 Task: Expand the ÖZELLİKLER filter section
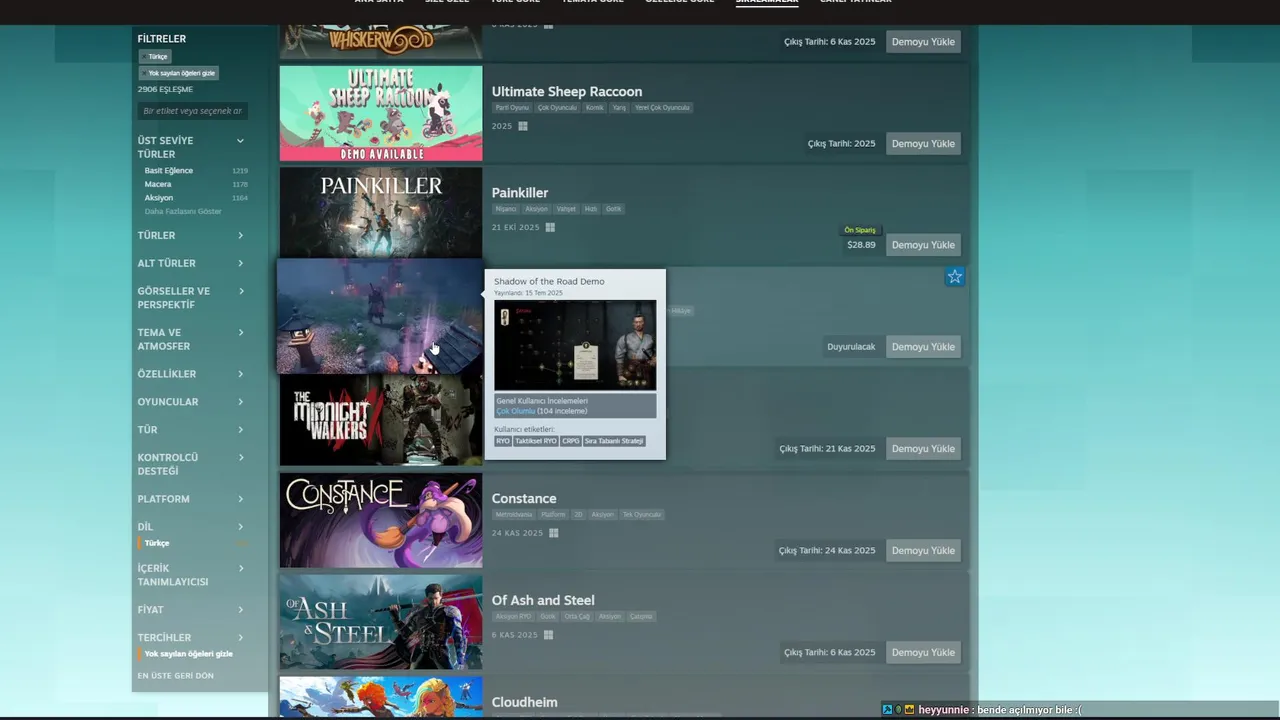point(191,374)
